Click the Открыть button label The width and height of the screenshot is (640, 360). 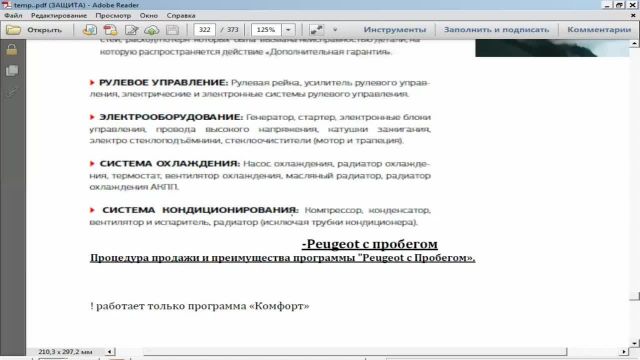point(44,30)
